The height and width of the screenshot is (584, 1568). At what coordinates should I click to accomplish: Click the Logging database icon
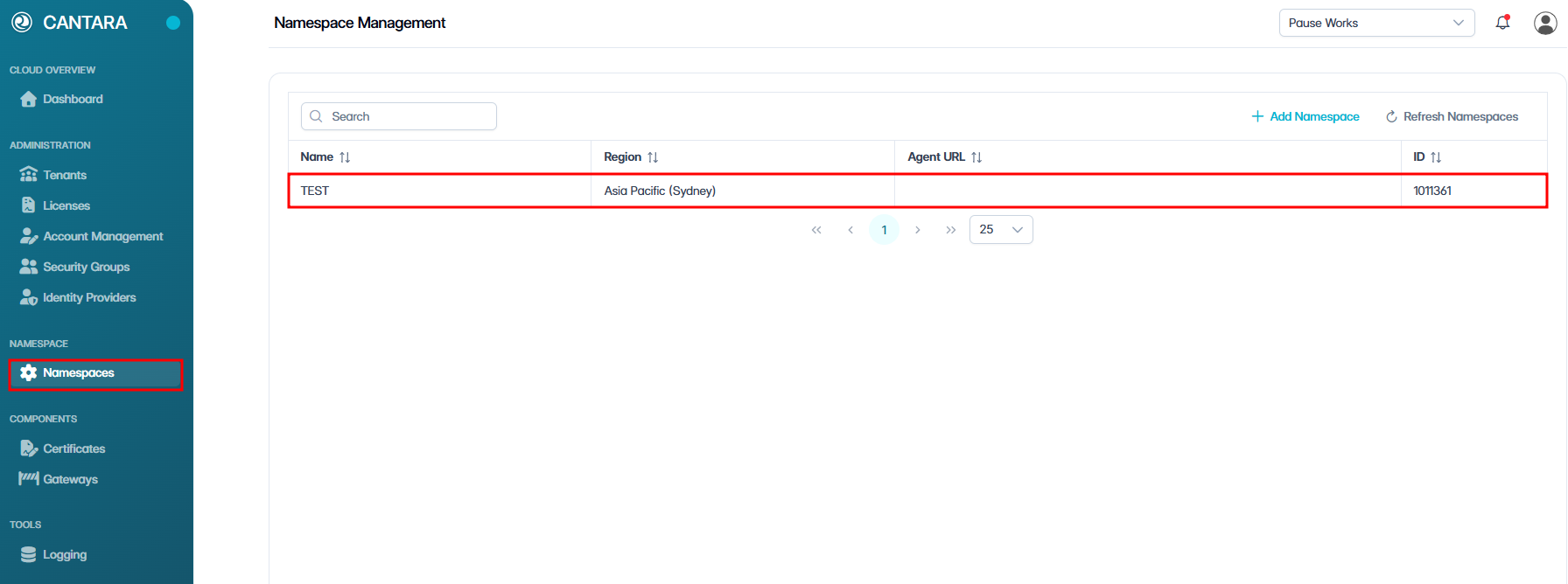coord(29,554)
